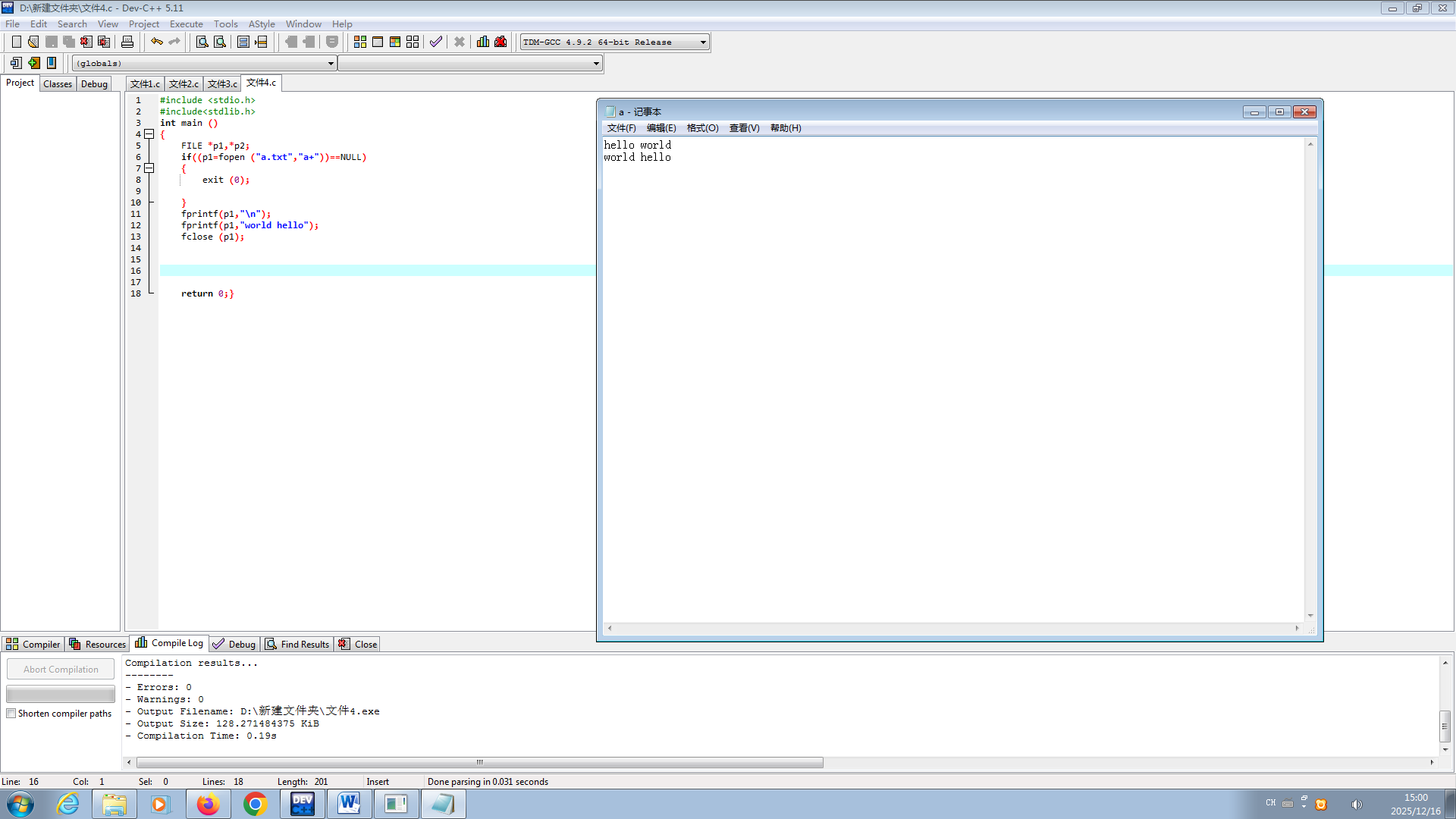
Task: Click the Compile icon with colored squares
Action: 360,42
